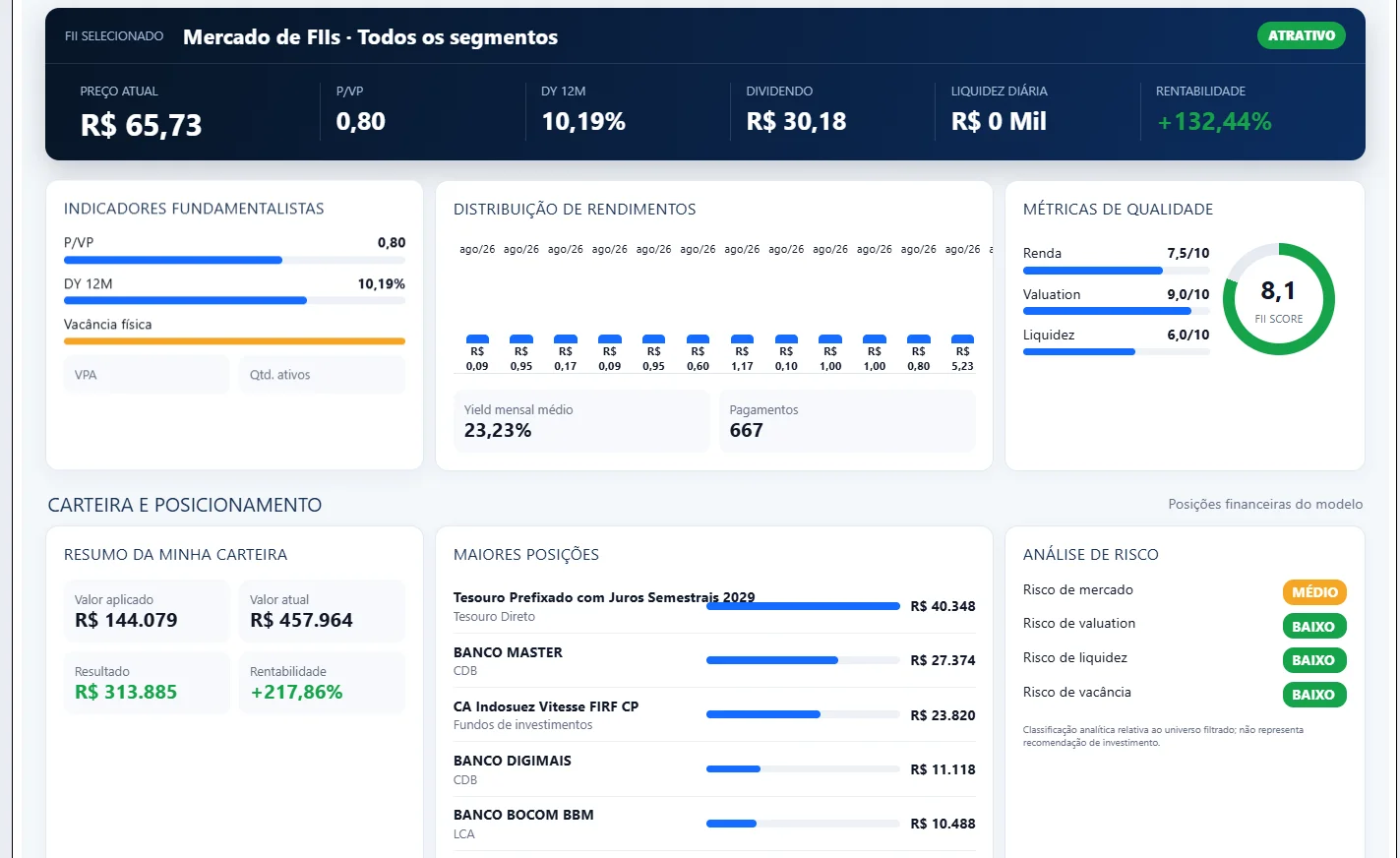1400x858 pixels.
Task: Click the P/VP progress bar under Indicadores Fundamentalistas
Action: (234, 260)
